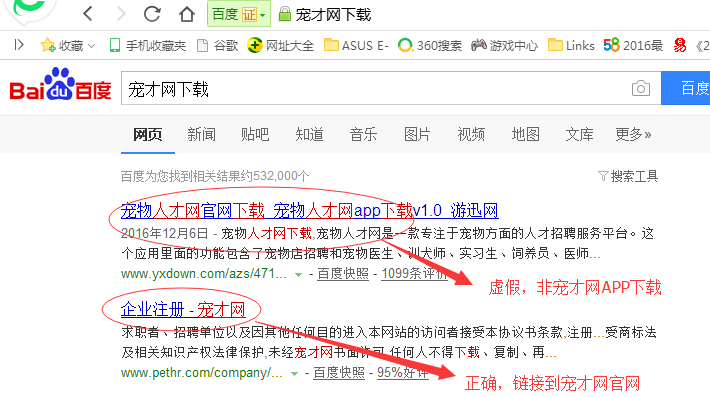
Task: Expand the bookmarks sidebar toggle arrow
Action: tap(18, 45)
